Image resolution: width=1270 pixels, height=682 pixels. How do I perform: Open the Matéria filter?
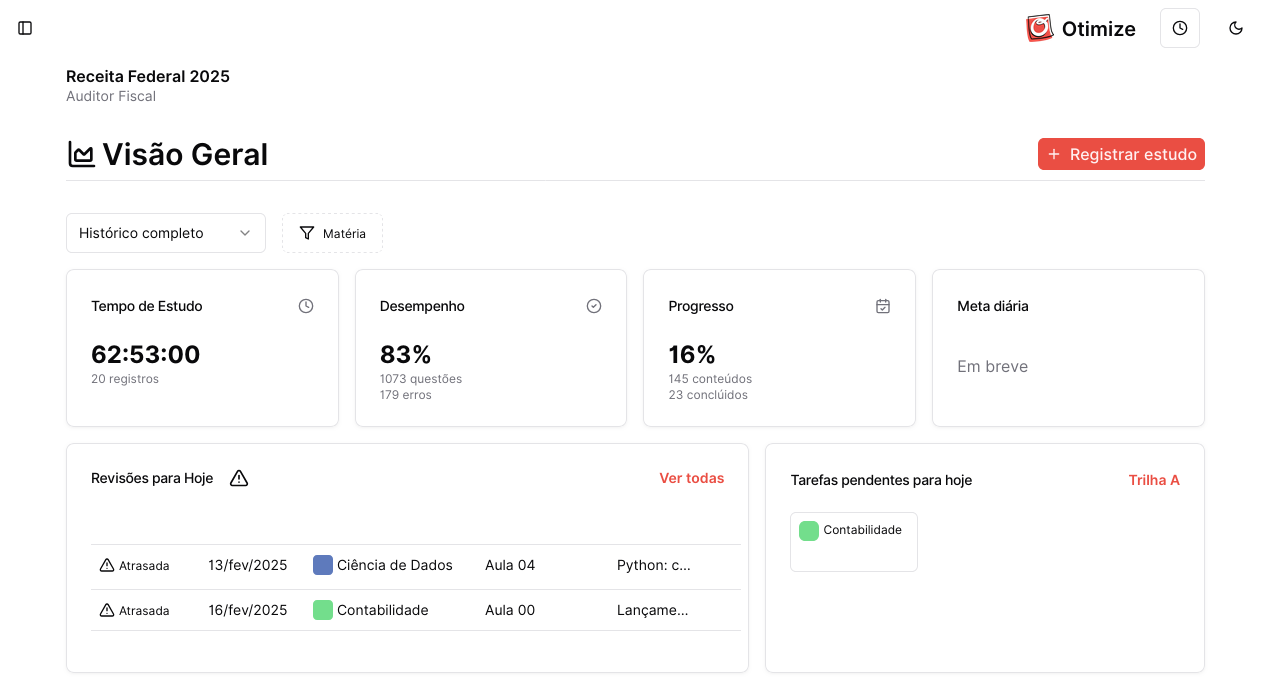coord(332,233)
